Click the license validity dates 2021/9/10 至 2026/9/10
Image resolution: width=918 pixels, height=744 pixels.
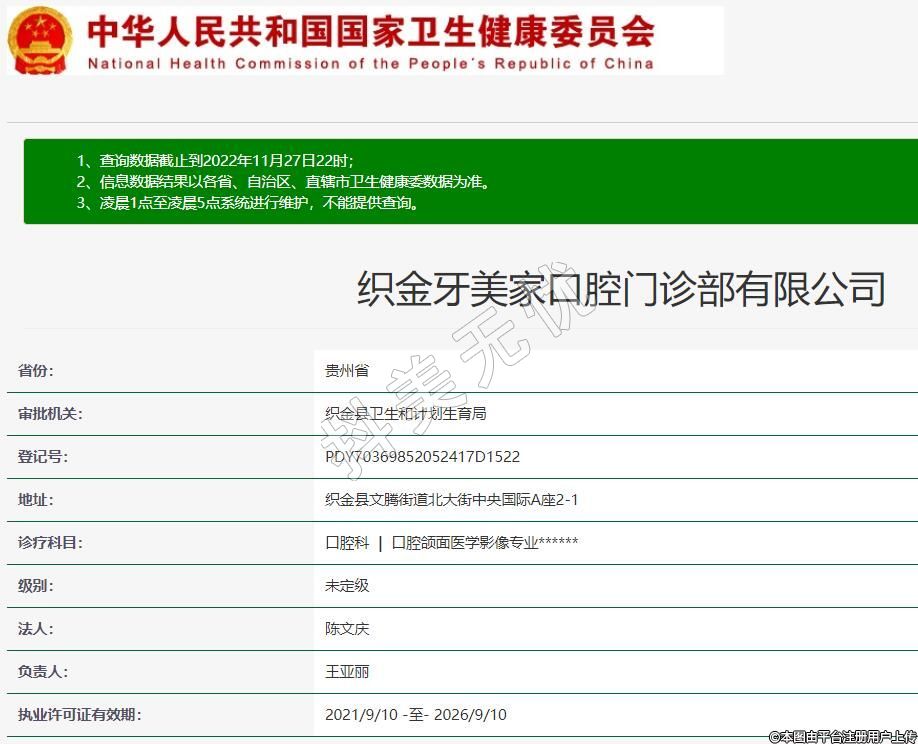tap(415, 715)
